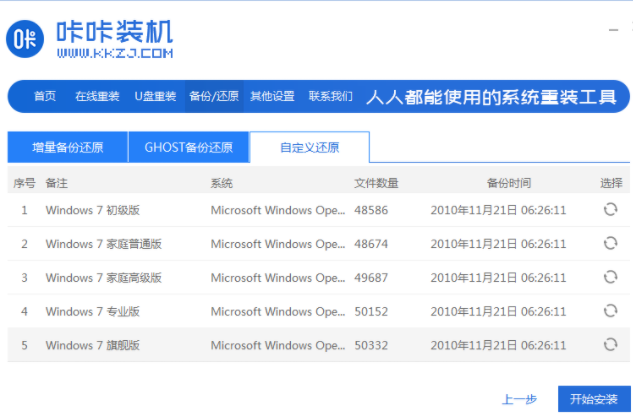This screenshot has width=633, height=416.
Task: Select row Windows 7 旗舰版
Action: [319, 345]
